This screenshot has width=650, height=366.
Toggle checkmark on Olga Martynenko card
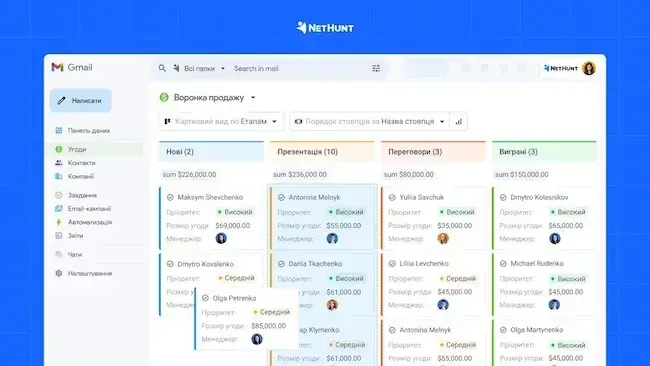pos(503,330)
